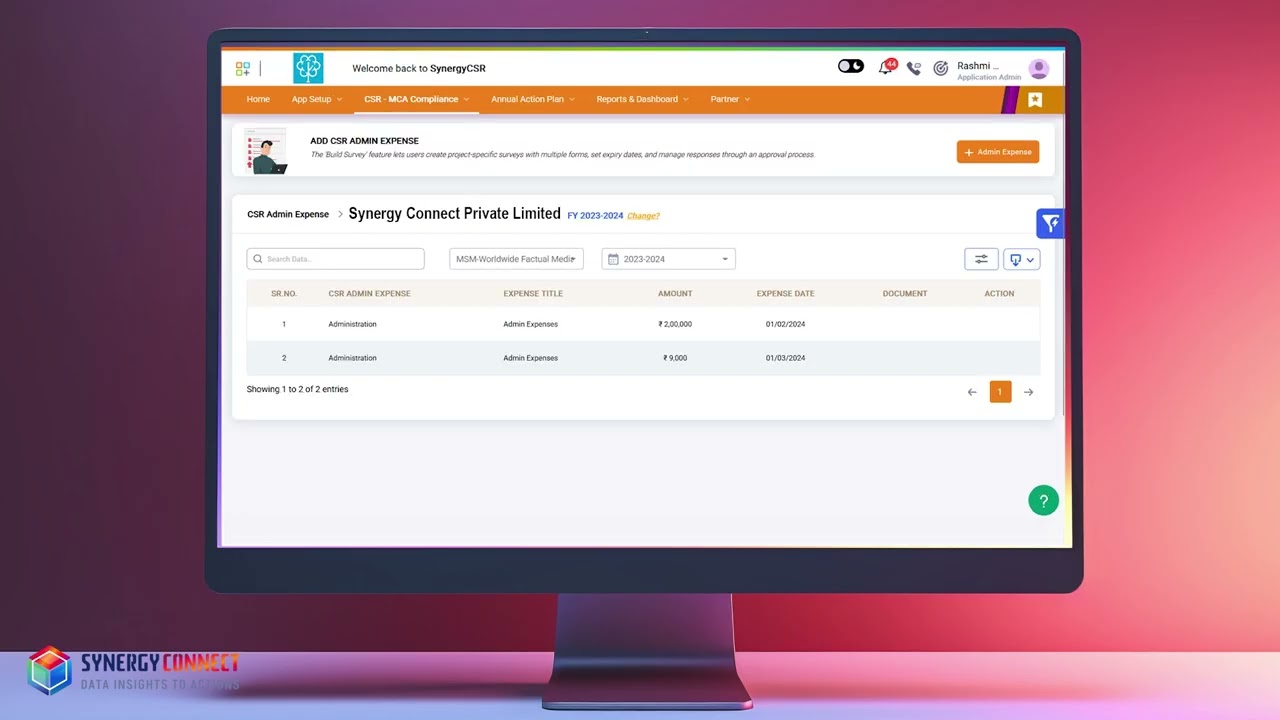Select amount ₹ 9,000 cell
The image size is (1280, 720).
[675, 358]
